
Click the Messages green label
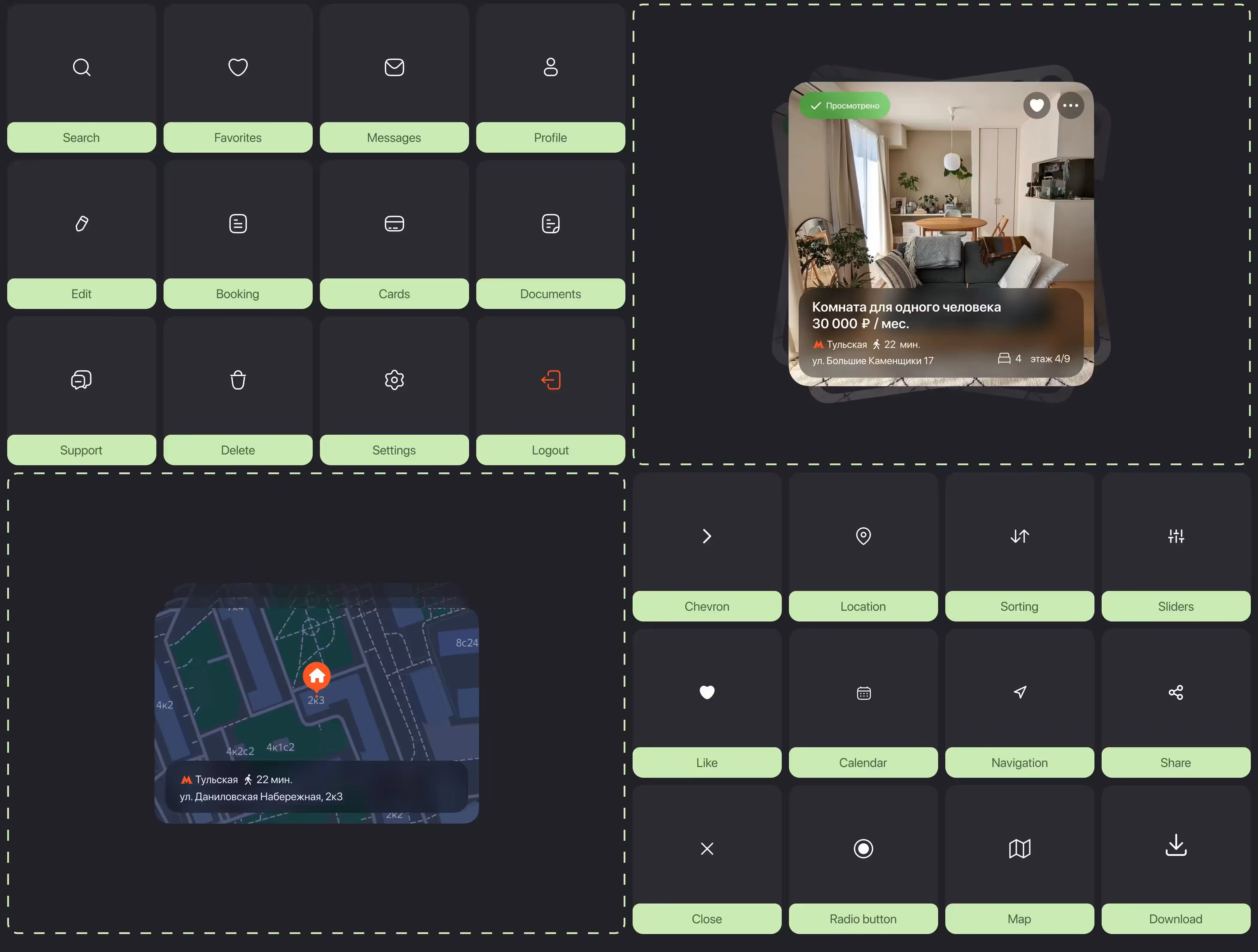[x=394, y=137]
